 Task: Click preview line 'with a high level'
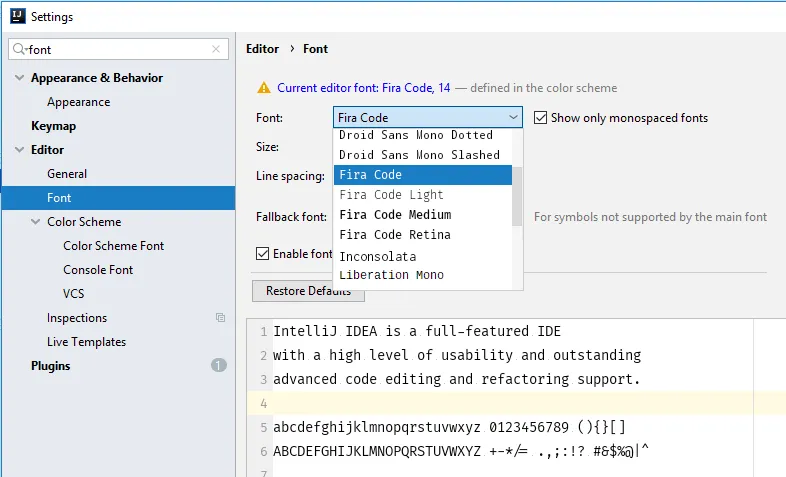pos(457,355)
